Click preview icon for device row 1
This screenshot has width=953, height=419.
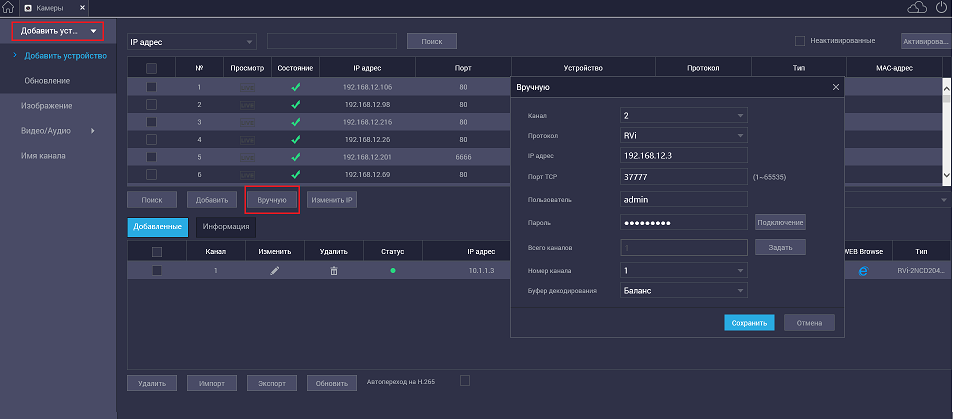pyautogui.click(x=247, y=88)
